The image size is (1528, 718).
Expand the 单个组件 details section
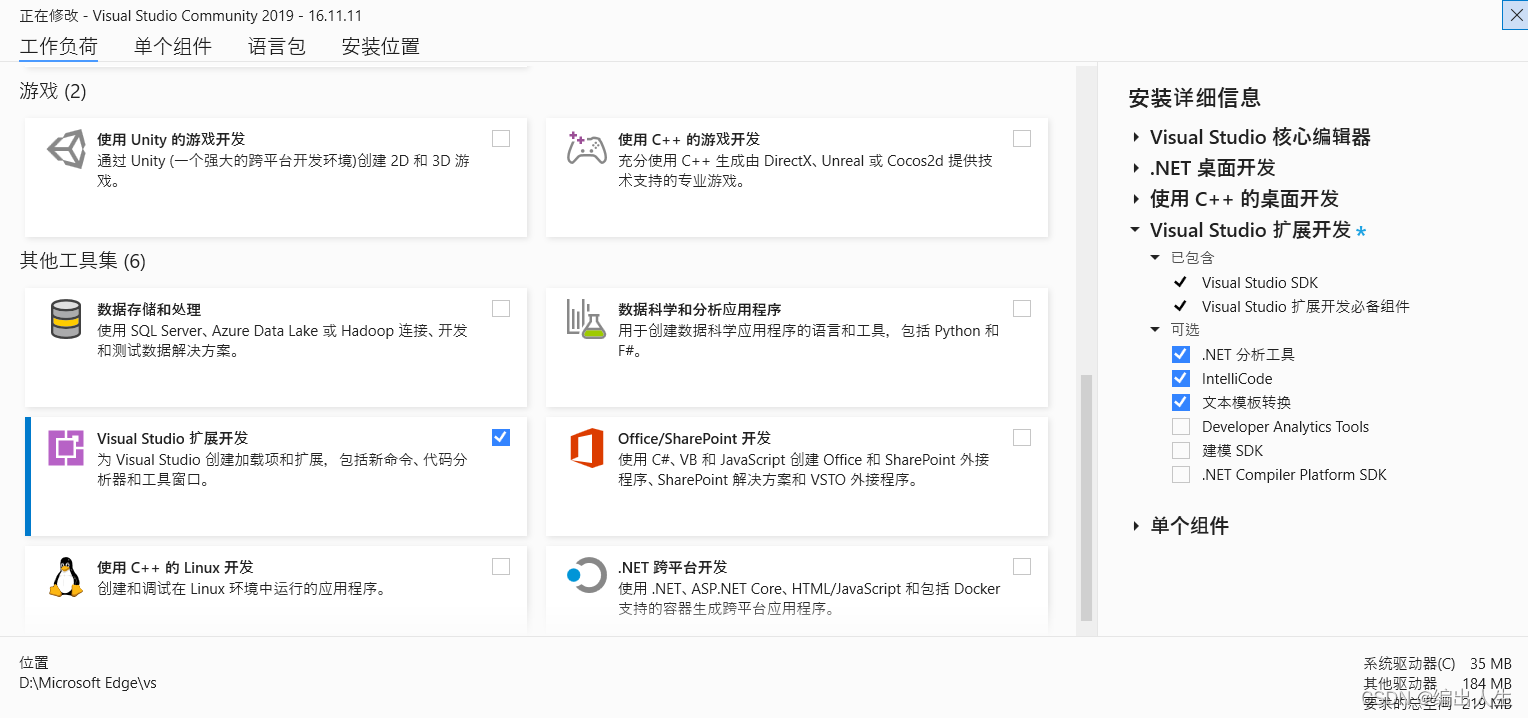coord(1136,526)
